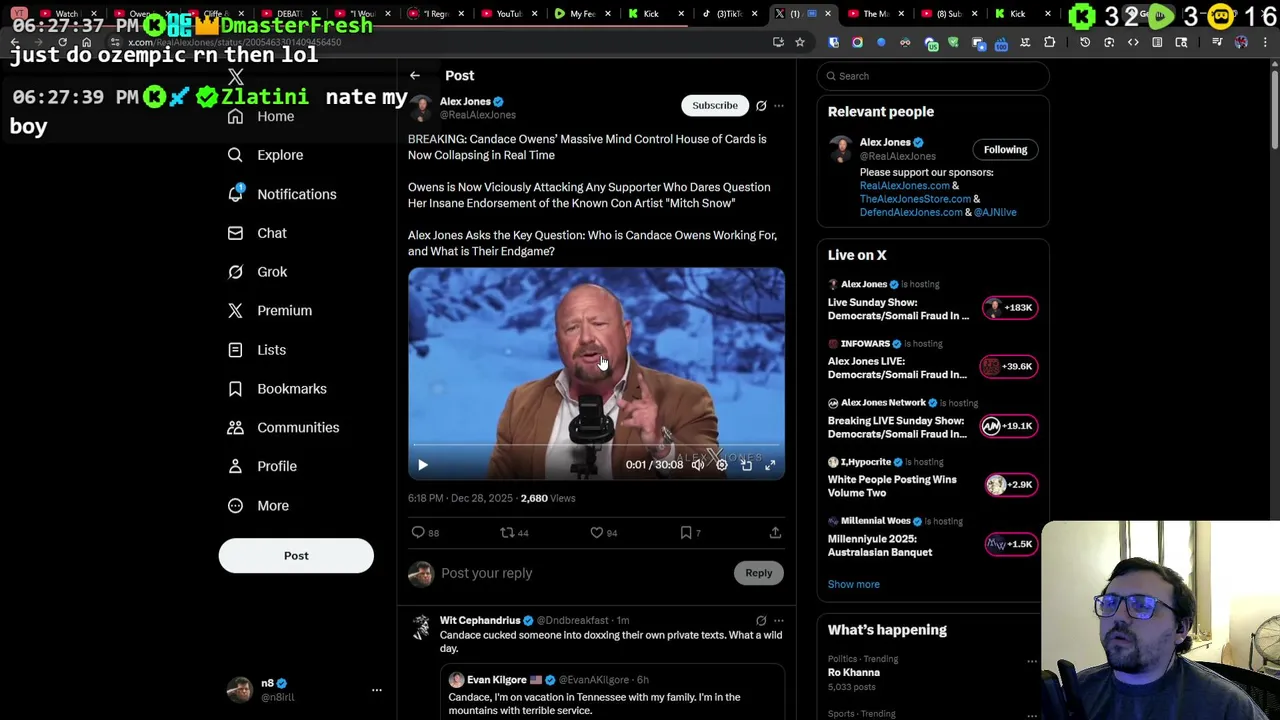Open the three-dot menu on Wit Cephandrius reply
The image size is (1280, 720).
779,621
